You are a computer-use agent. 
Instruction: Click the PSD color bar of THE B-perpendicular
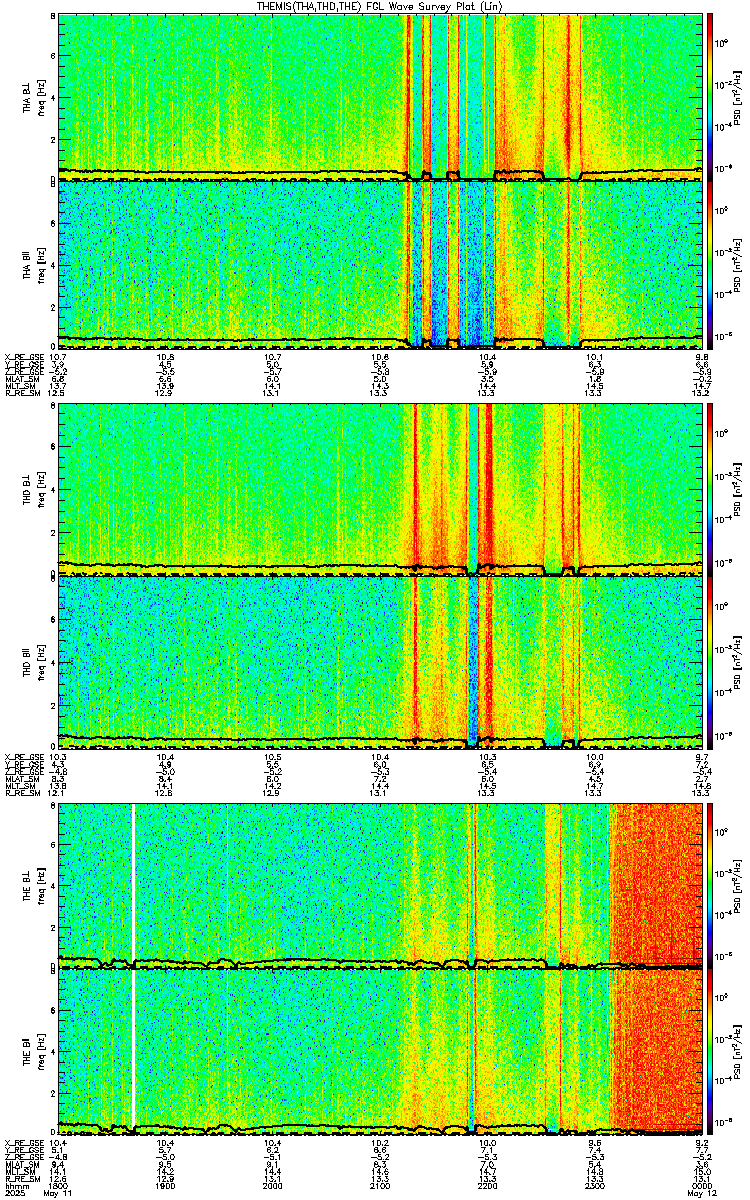pos(711,886)
